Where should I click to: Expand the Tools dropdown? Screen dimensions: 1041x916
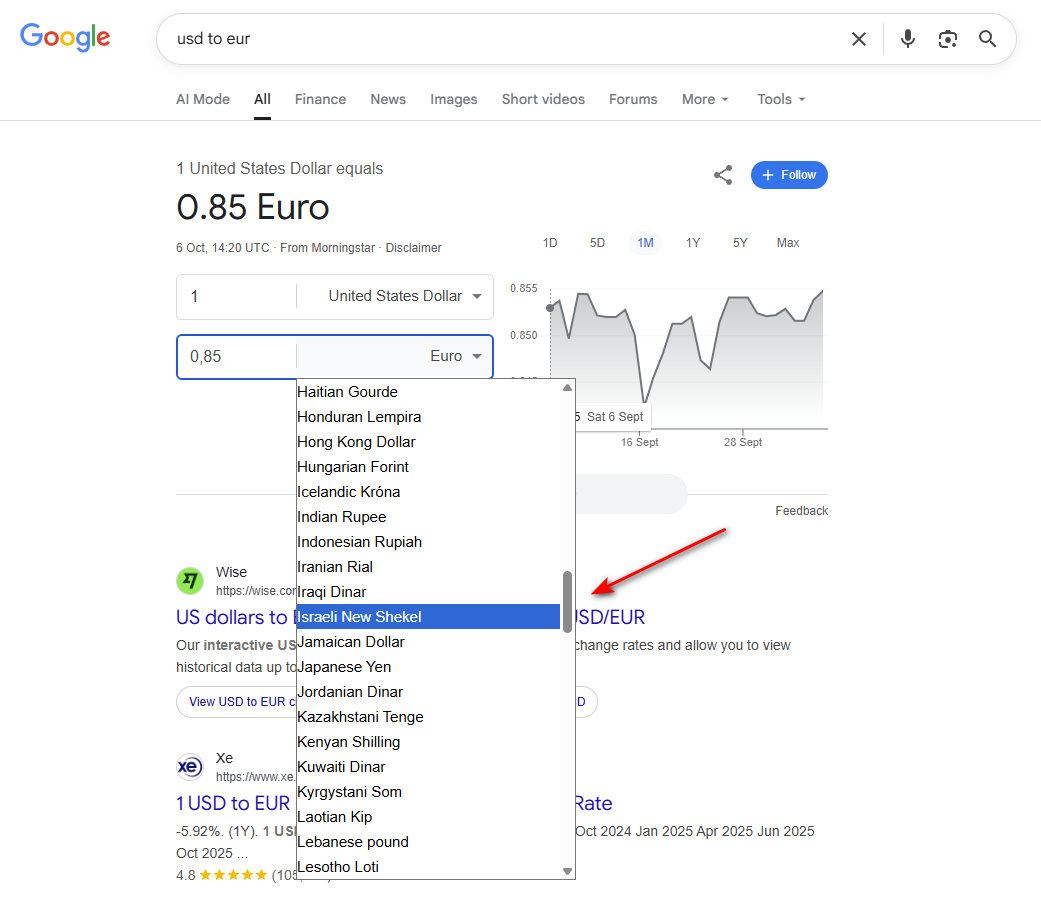pyautogui.click(x=780, y=99)
